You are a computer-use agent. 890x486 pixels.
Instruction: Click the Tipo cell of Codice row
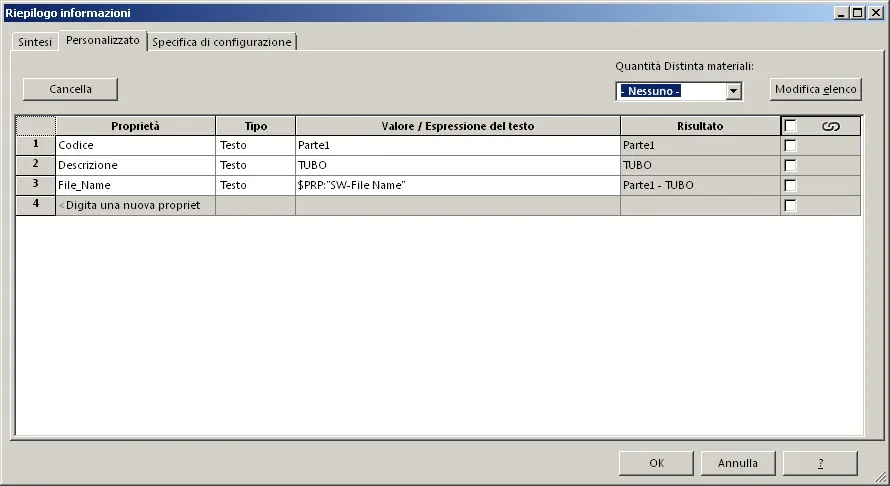255,146
